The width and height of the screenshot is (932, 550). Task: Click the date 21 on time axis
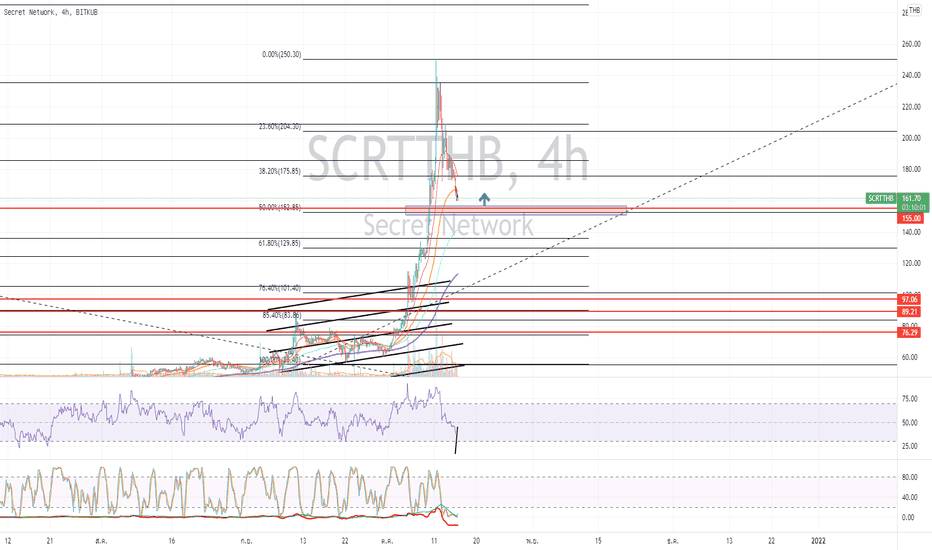pyautogui.click(x=50, y=541)
